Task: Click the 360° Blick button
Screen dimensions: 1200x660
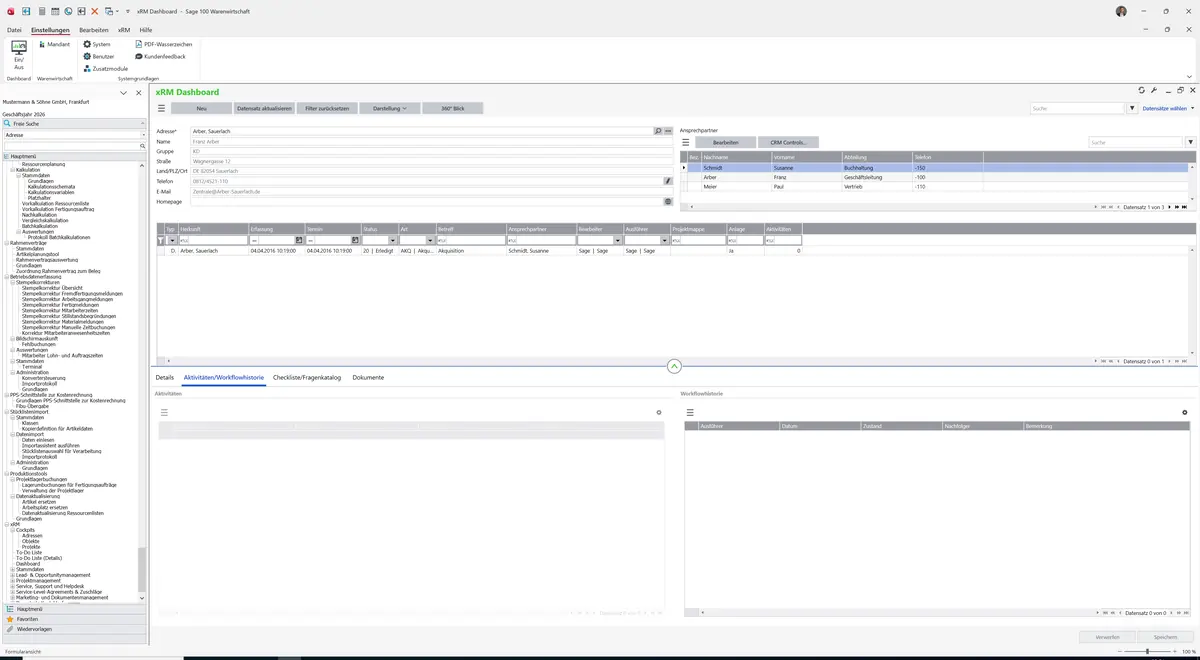Action: 452,108
